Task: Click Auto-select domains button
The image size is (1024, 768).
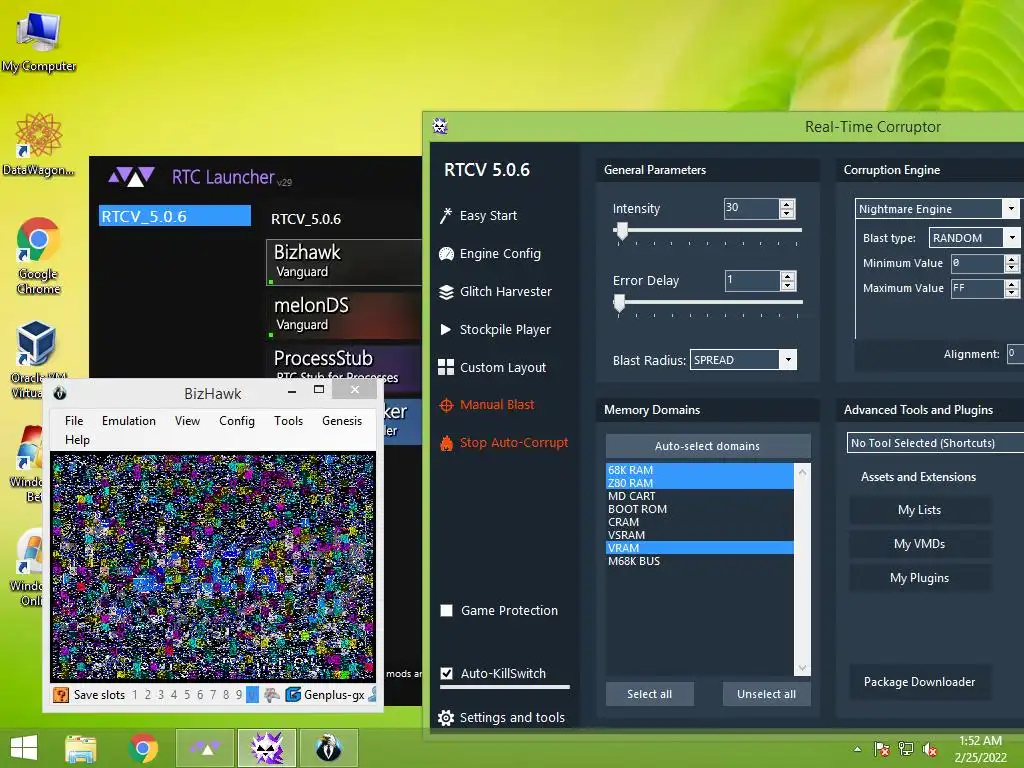Action: click(x=708, y=446)
